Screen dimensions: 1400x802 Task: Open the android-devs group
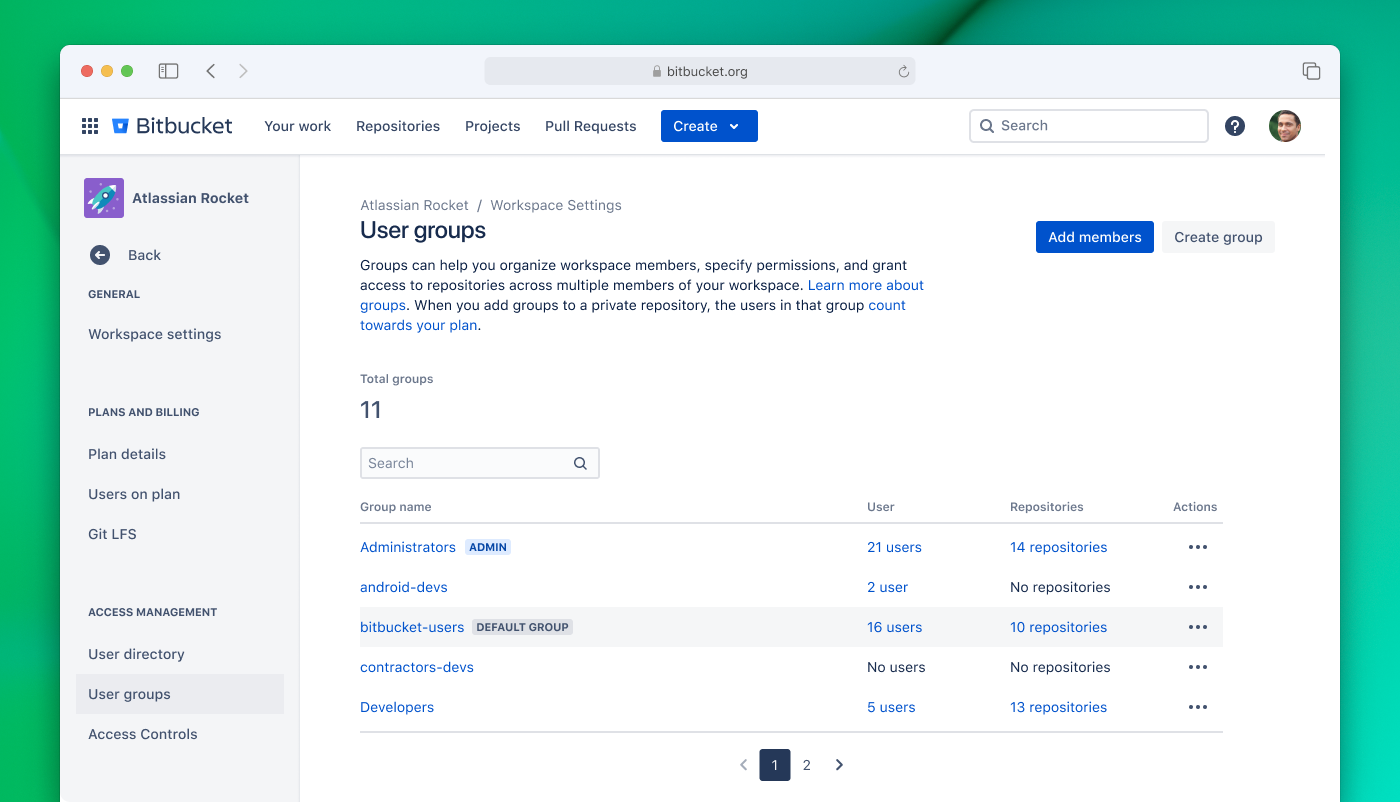404,587
